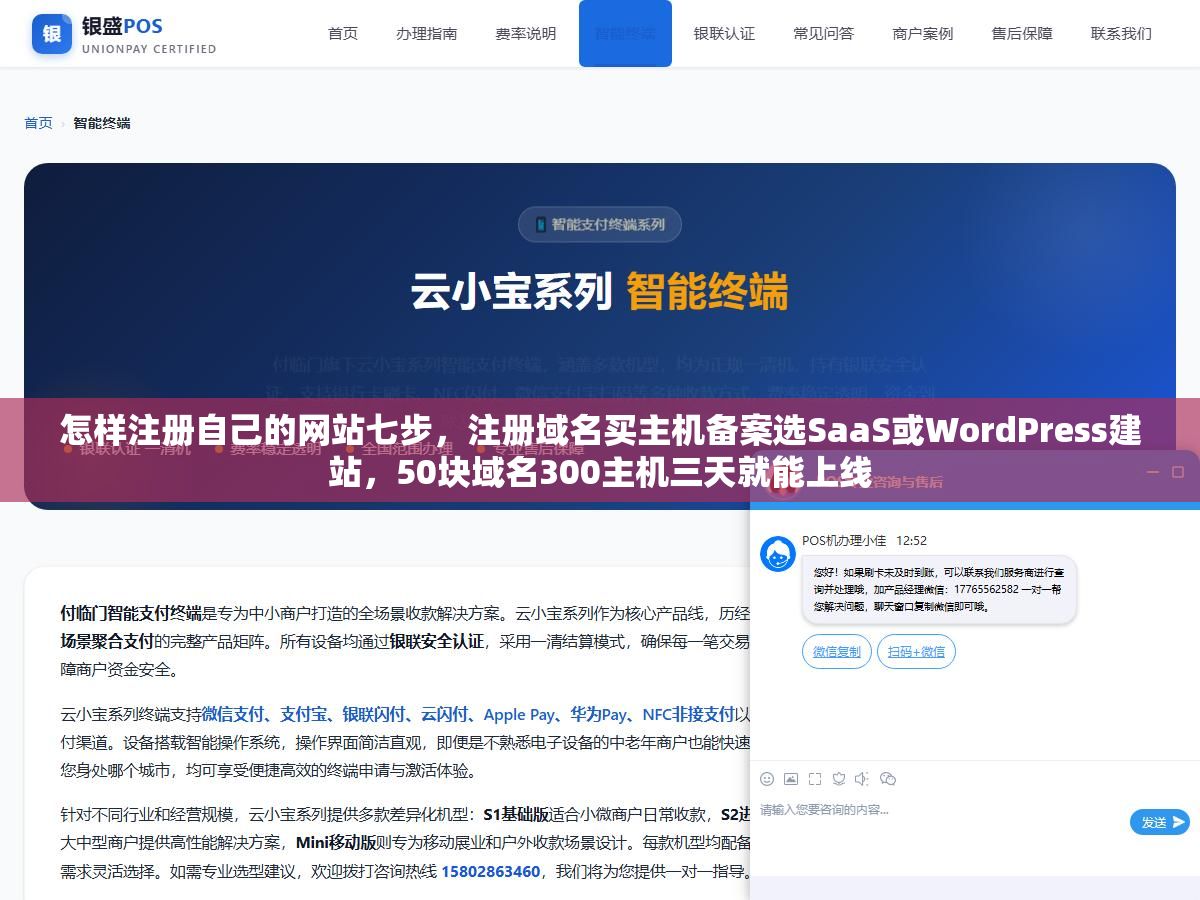This screenshot has width=1200, height=900.
Task: Click the 智能支付终端系列 badge in the hero banner
Action: point(600,225)
